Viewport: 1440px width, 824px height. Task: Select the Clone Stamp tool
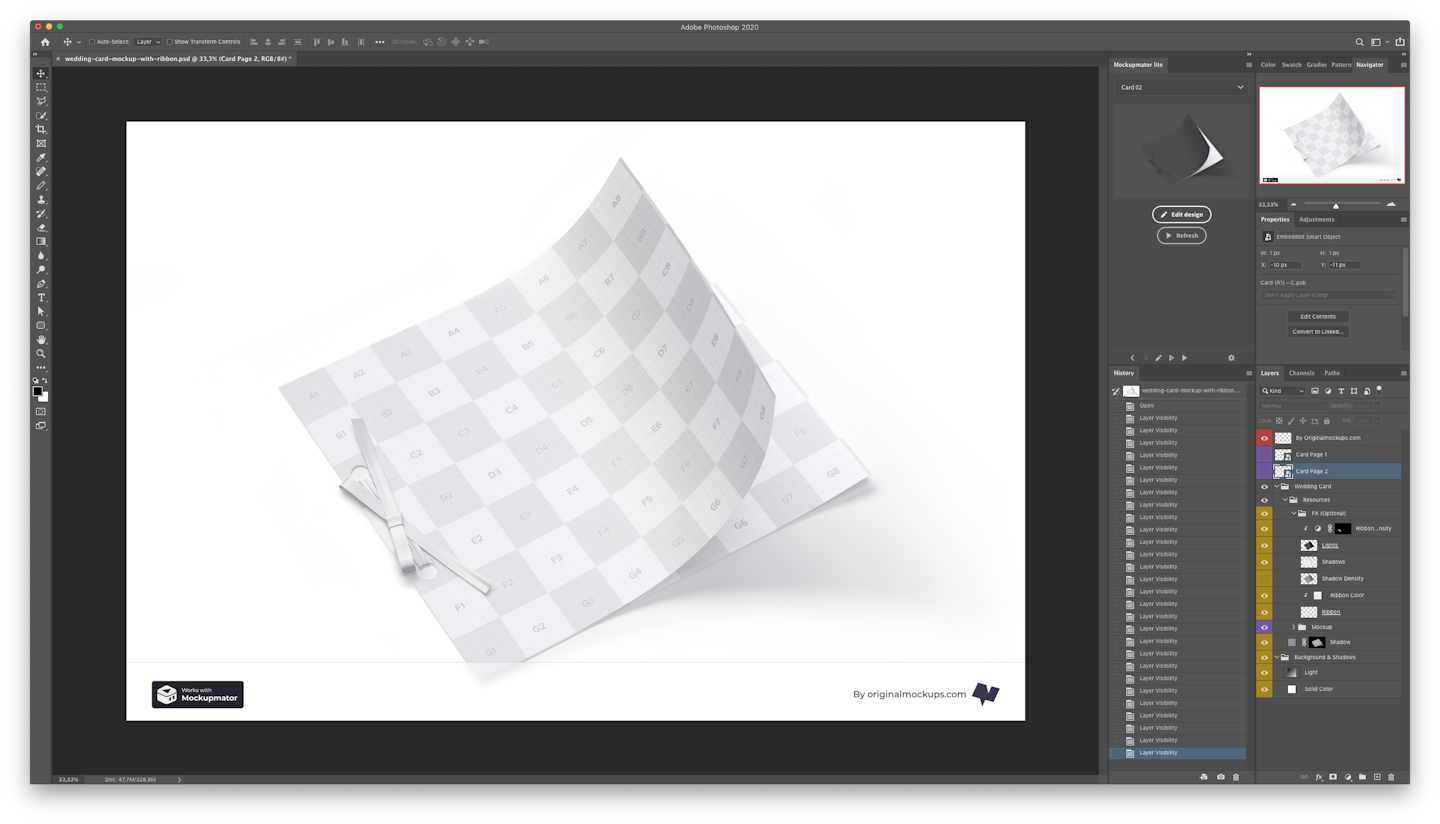pos(41,199)
